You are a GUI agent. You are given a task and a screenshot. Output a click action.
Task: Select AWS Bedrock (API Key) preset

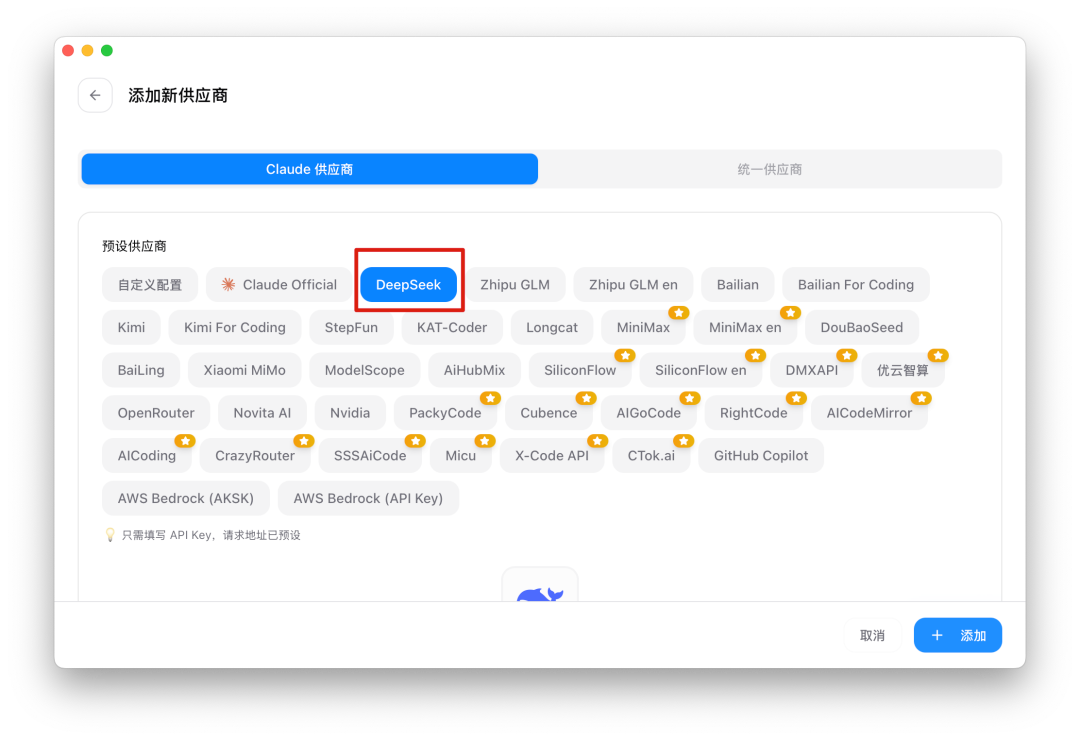[368, 498]
